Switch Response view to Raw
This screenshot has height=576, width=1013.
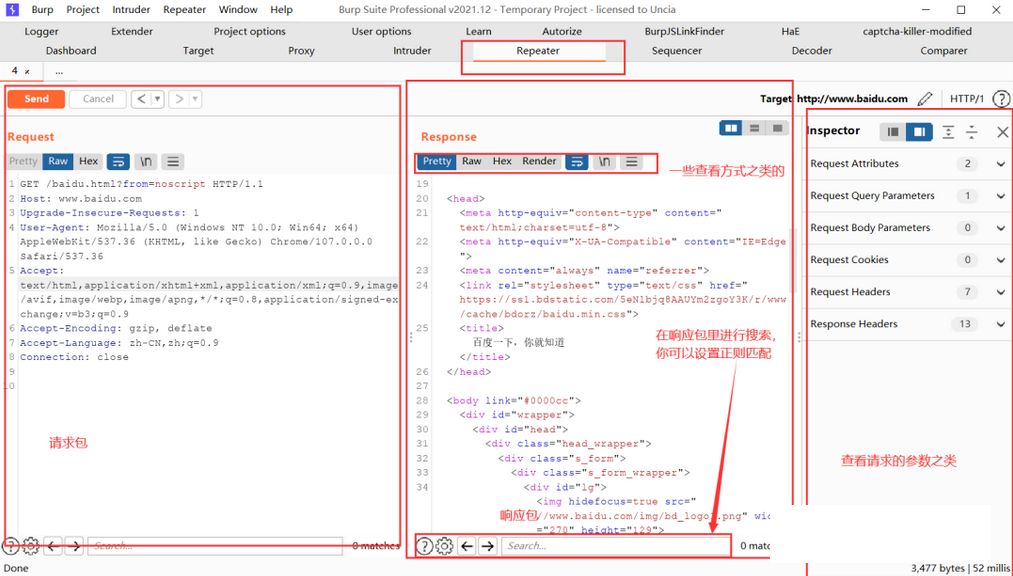(x=472, y=161)
